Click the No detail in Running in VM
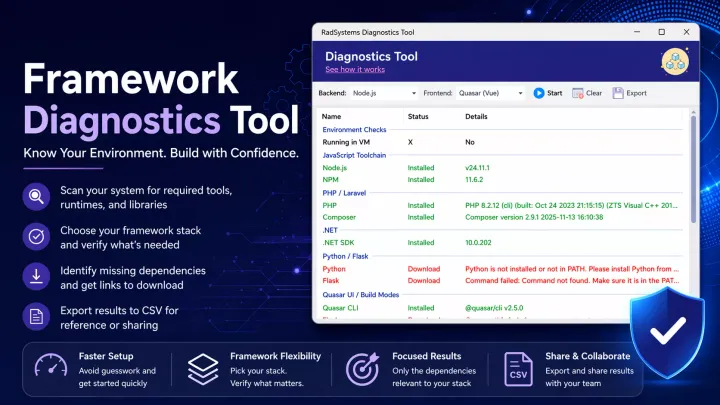The image size is (720, 405). point(470,142)
